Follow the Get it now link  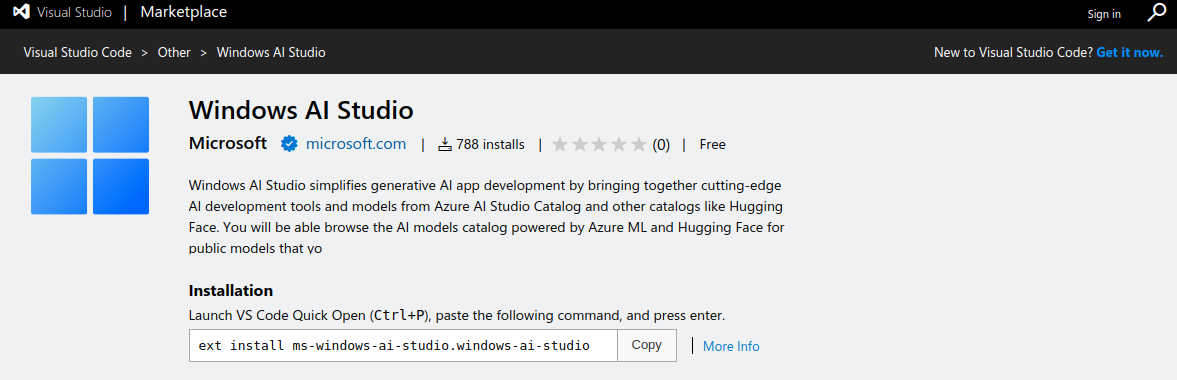coord(1130,53)
